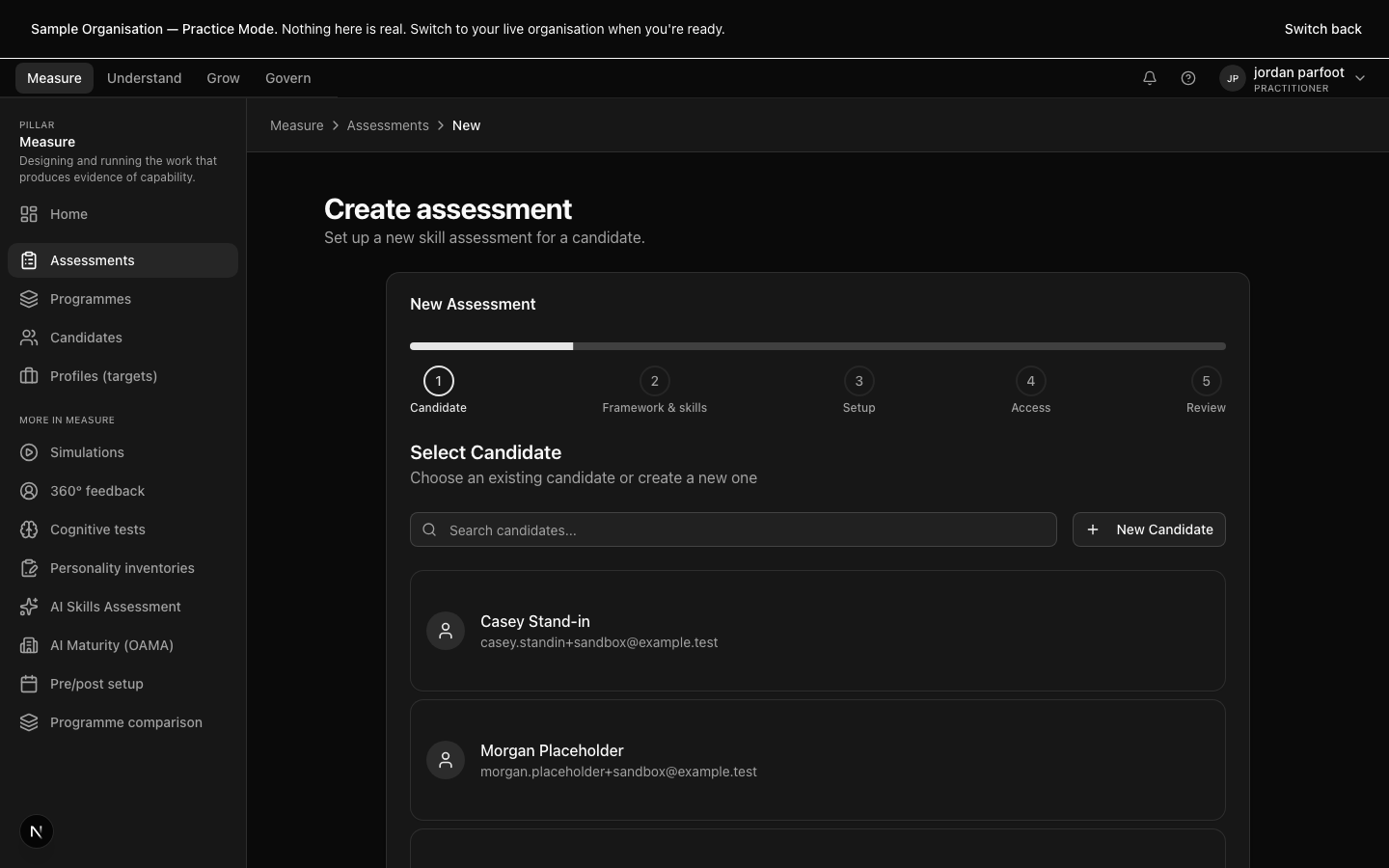Click the Switch back button
The width and height of the screenshot is (1389, 868).
1322,29
